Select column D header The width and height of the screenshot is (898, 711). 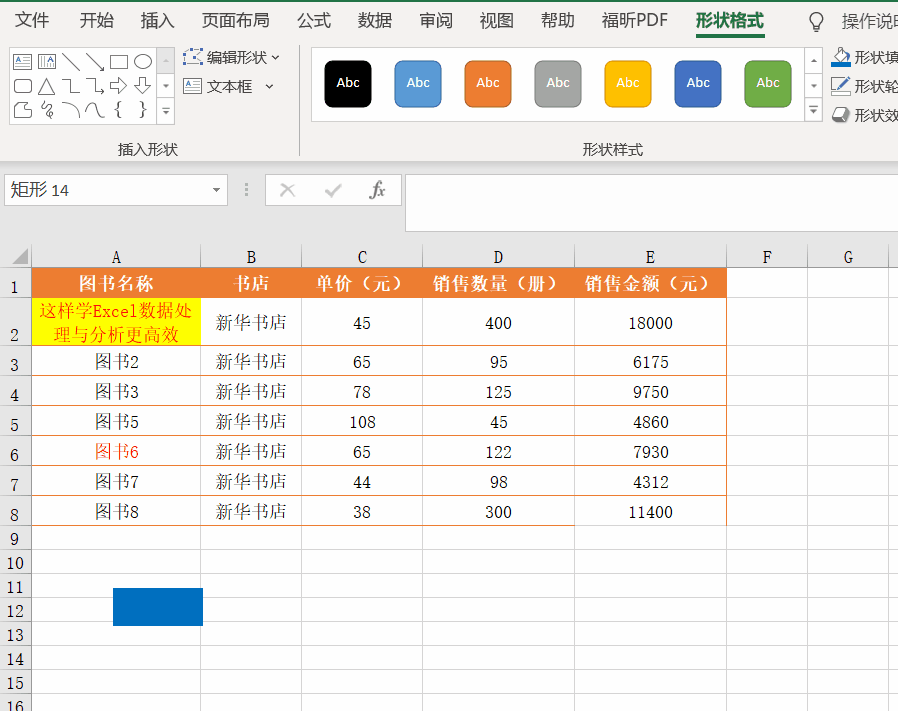tap(498, 257)
